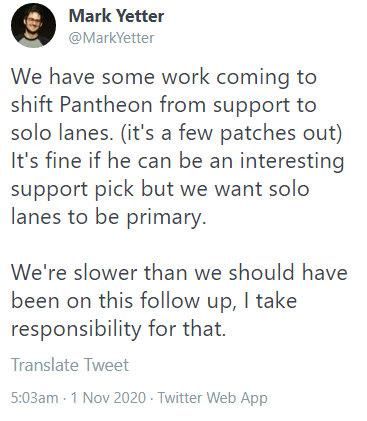This screenshot has height=421, width=367.
Task: Click the 1 Nov 2020 date
Action: click(109, 398)
